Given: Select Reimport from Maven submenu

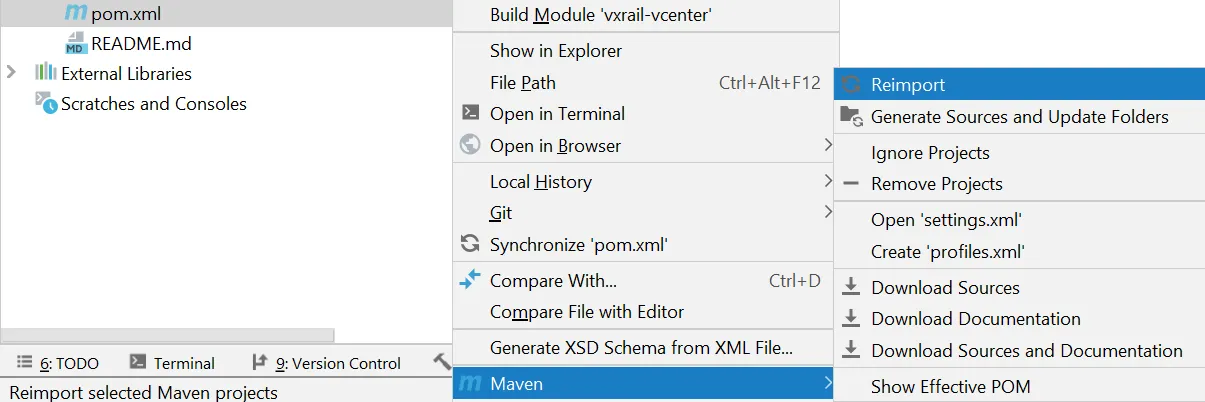Looking at the screenshot, I should [908, 85].
